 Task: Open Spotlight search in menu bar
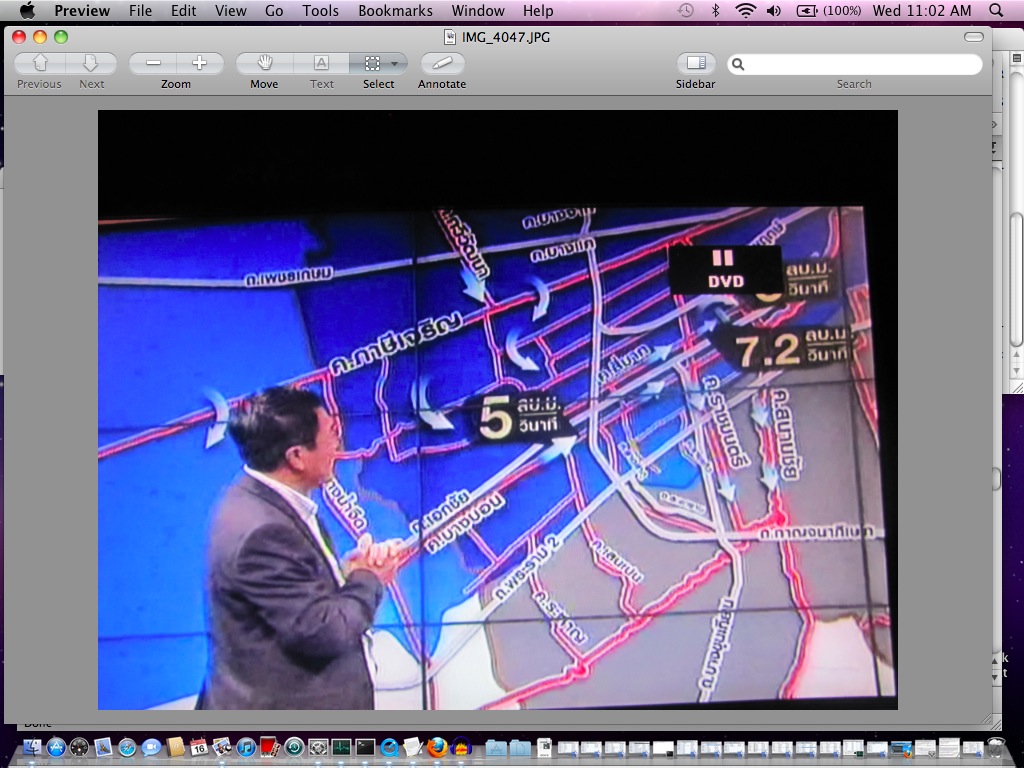click(996, 10)
